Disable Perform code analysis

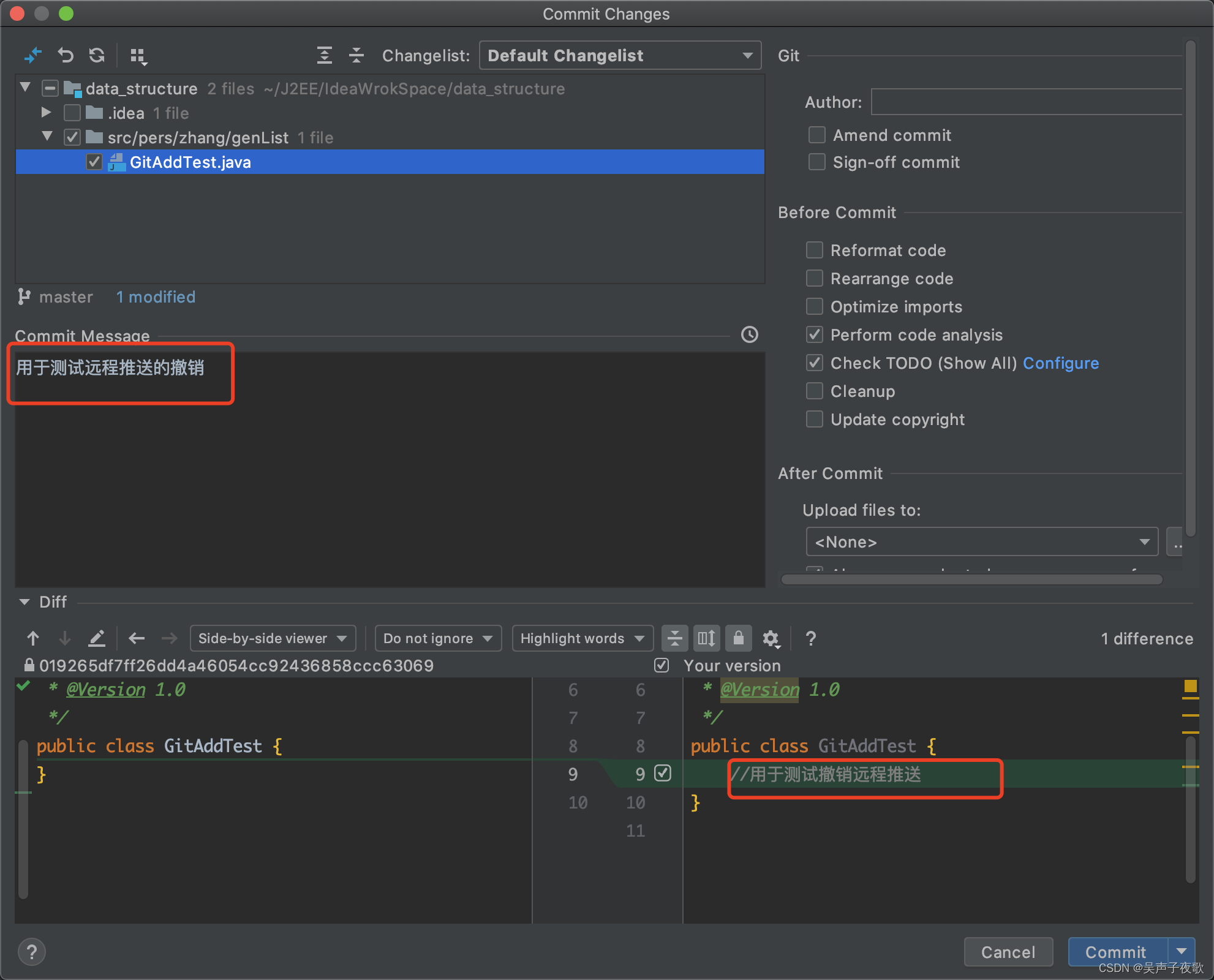pos(814,334)
